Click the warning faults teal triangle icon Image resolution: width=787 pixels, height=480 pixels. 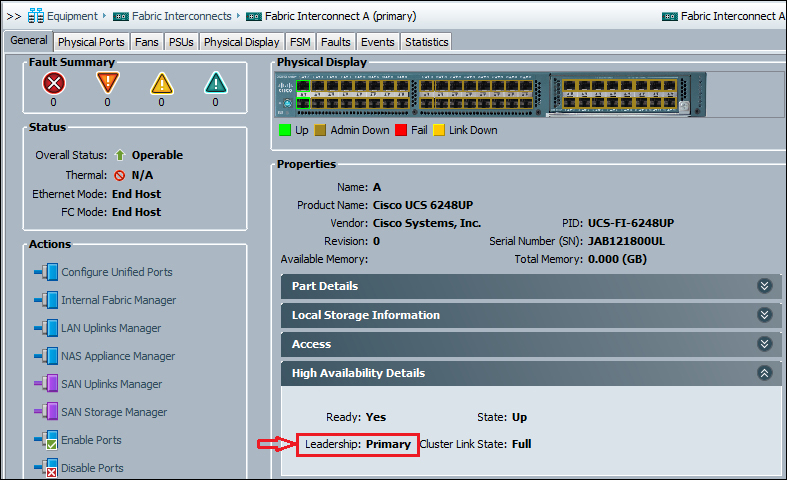pyautogui.click(x=216, y=83)
